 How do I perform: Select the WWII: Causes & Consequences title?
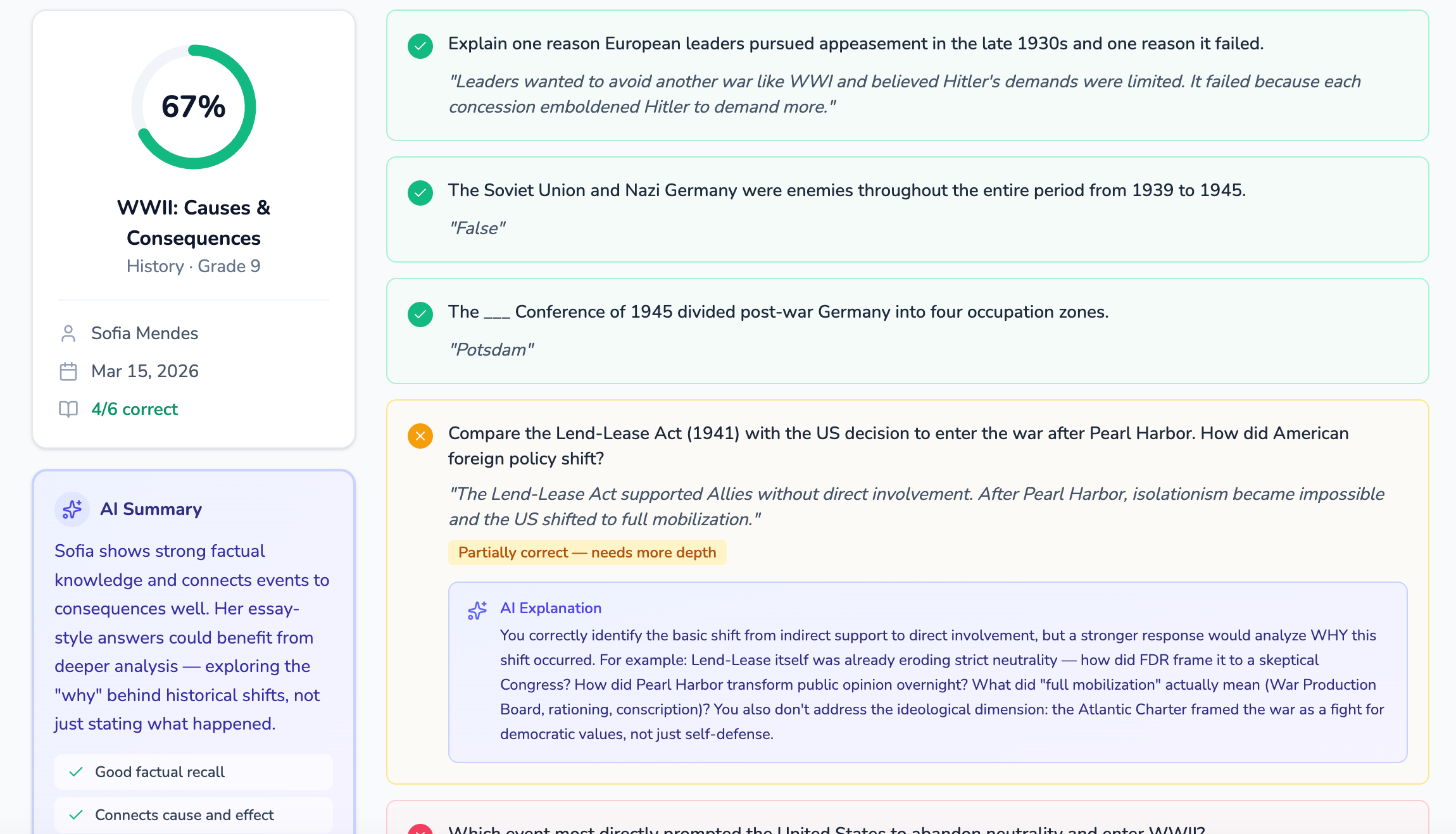194,223
